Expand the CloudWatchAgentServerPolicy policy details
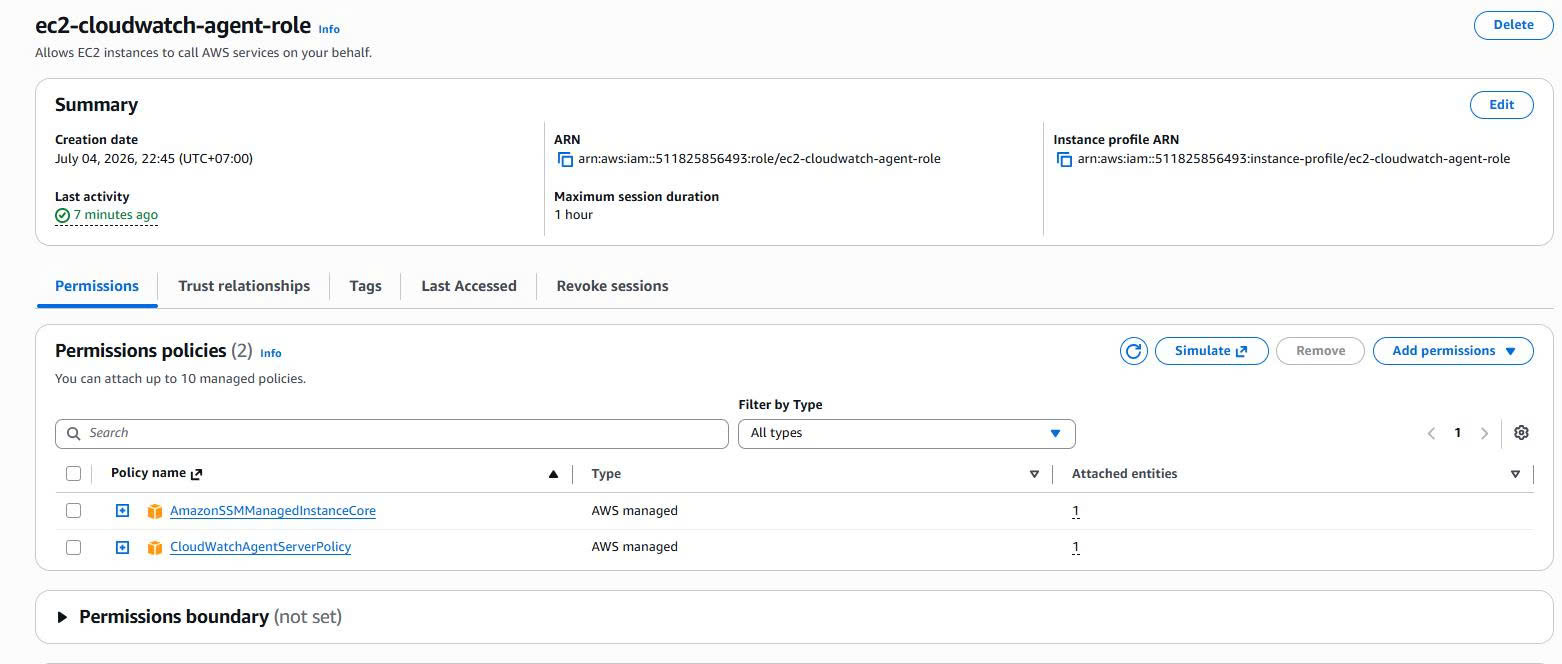Image resolution: width=1562 pixels, height=664 pixels. click(122, 547)
